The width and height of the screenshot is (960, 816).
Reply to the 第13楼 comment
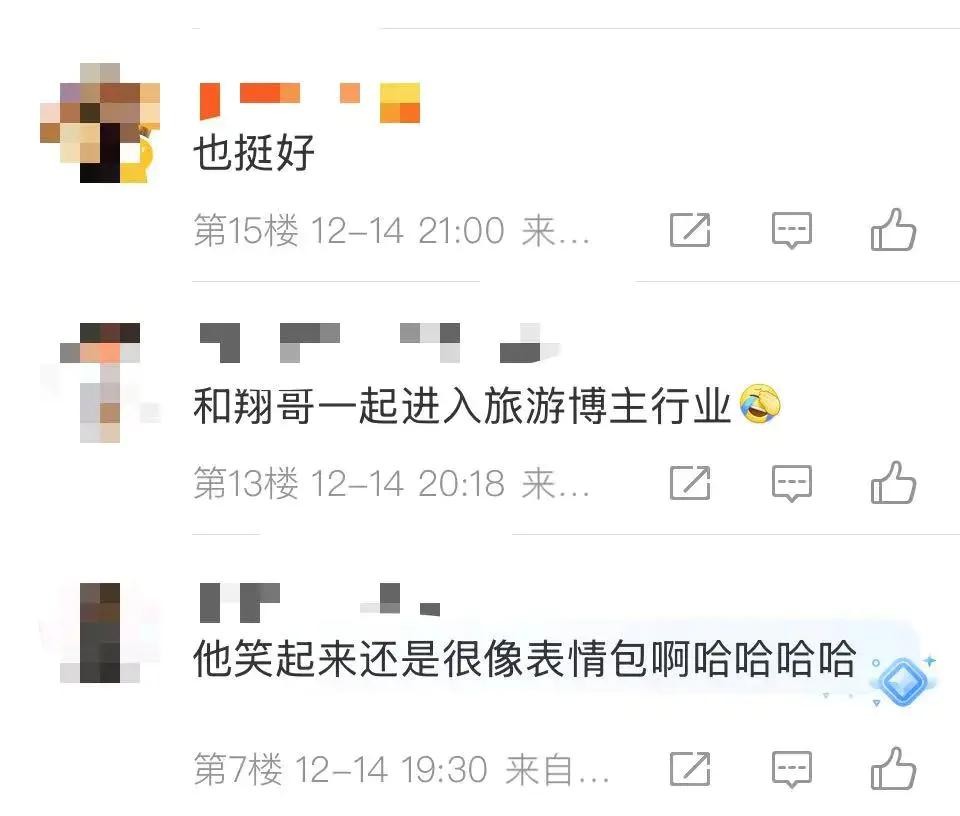coord(792,483)
